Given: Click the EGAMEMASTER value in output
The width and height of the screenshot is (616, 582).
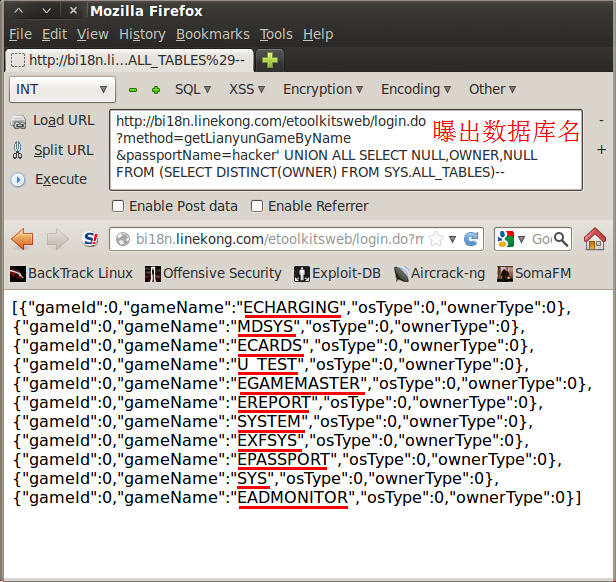Looking at the screenshot, I should tap(299, 384).
